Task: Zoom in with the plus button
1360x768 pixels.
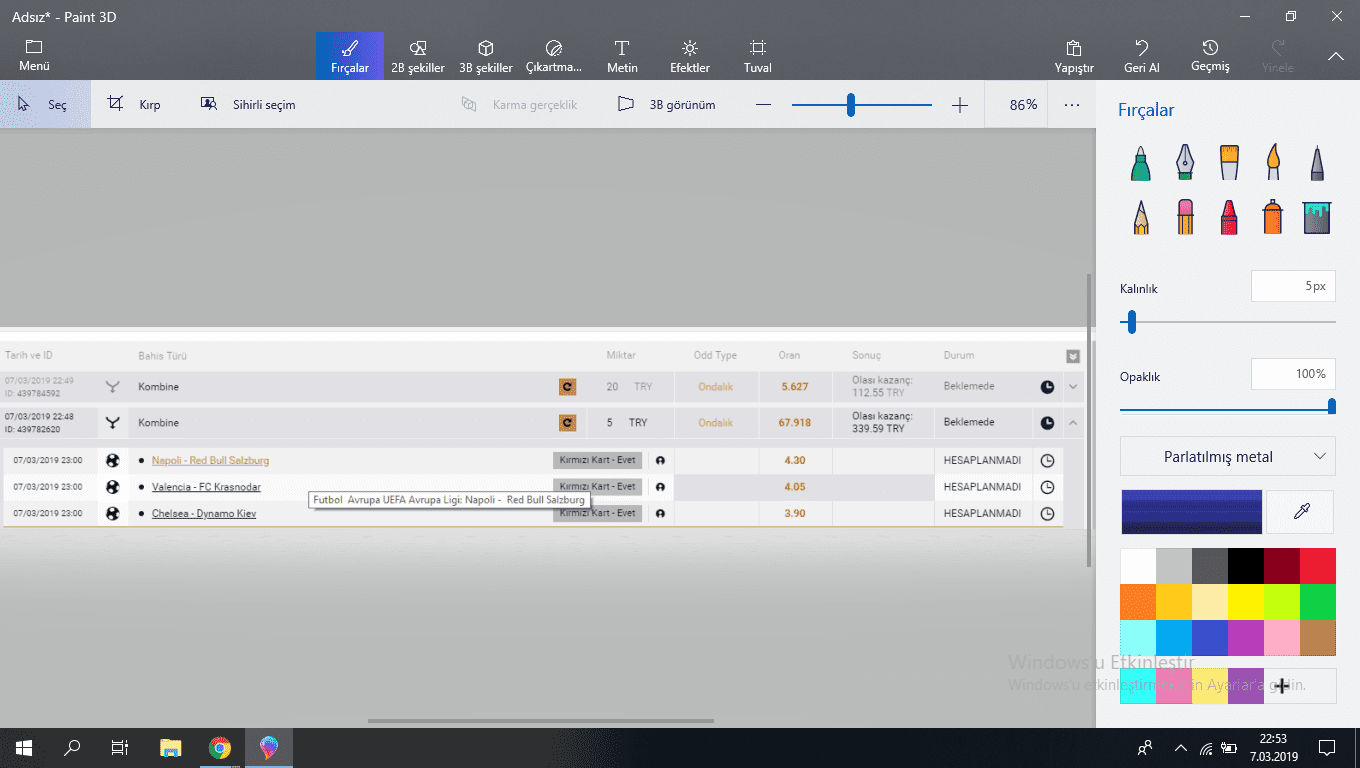Action: pyautogui.click(x=960, y=105)
